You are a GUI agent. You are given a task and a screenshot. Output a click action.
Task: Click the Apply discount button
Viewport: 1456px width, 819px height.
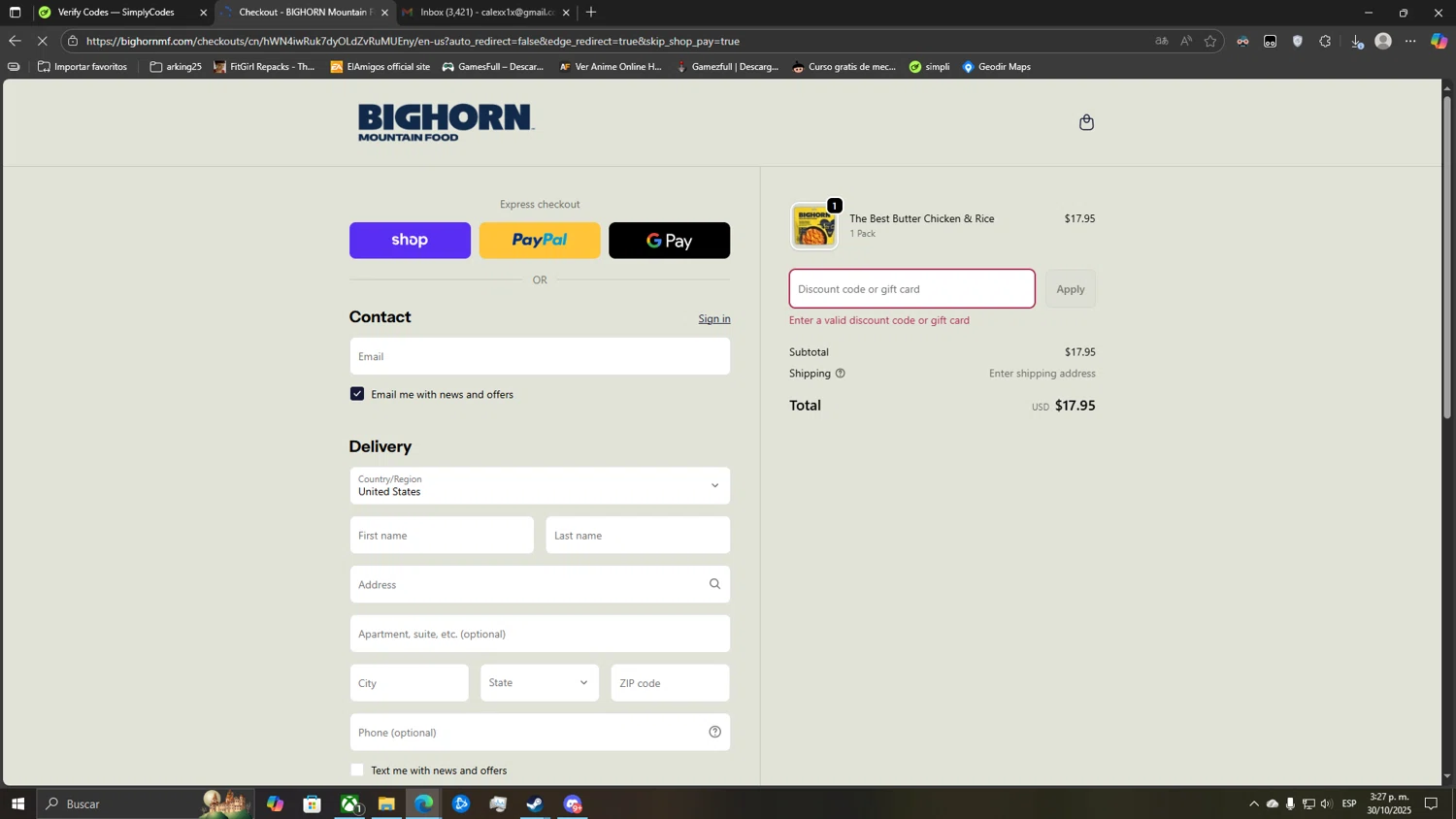[1070, 289]
